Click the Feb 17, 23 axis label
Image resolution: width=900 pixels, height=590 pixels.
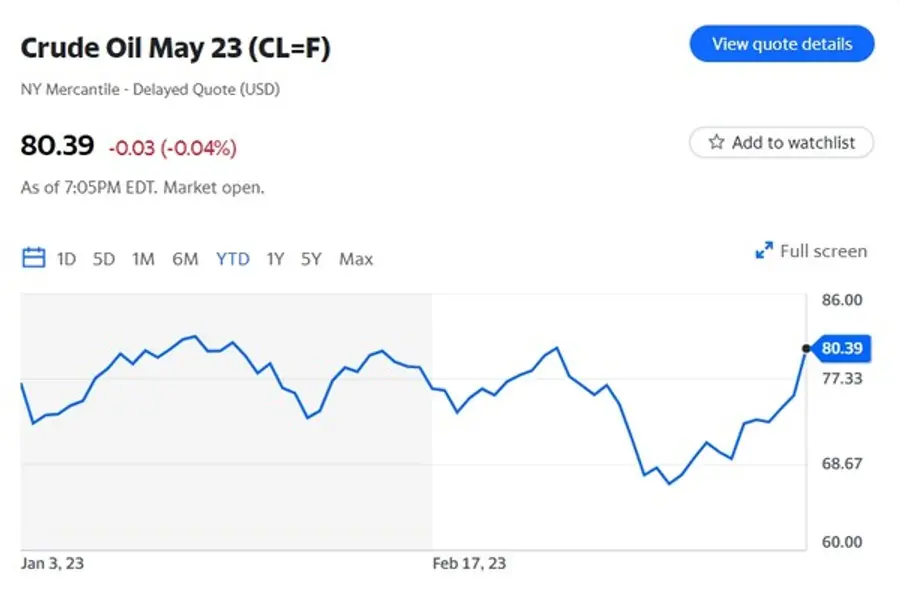click(467, 563)
